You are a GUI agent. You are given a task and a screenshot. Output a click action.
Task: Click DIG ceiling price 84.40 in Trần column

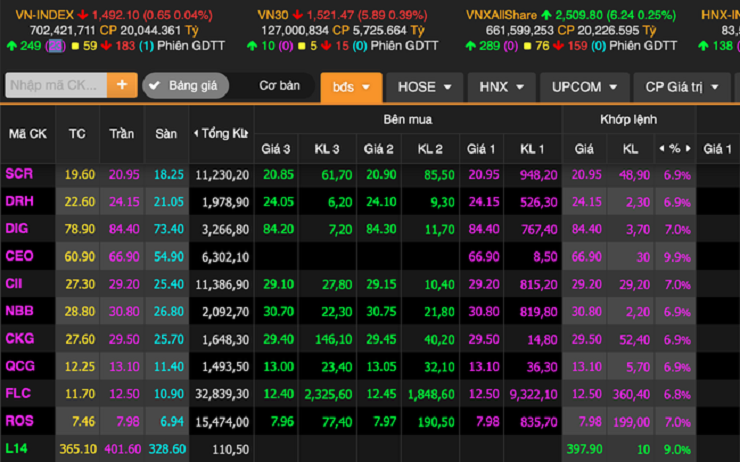coord(124,230)
